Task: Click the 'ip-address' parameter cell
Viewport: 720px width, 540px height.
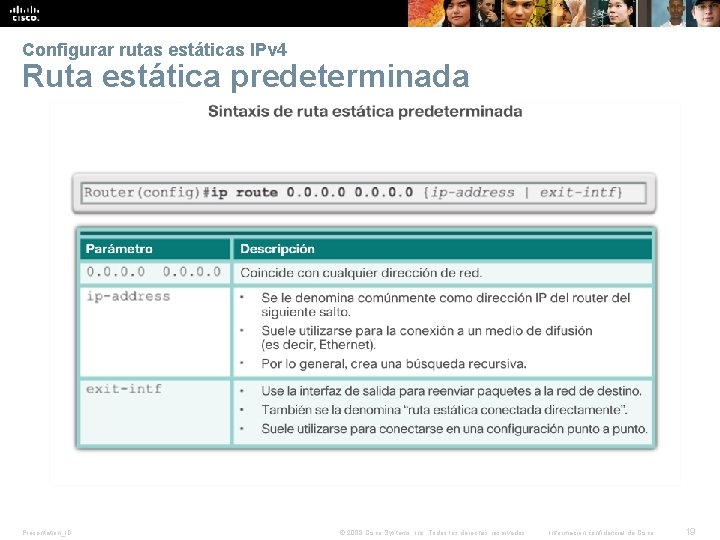Action: coord(155,332)
